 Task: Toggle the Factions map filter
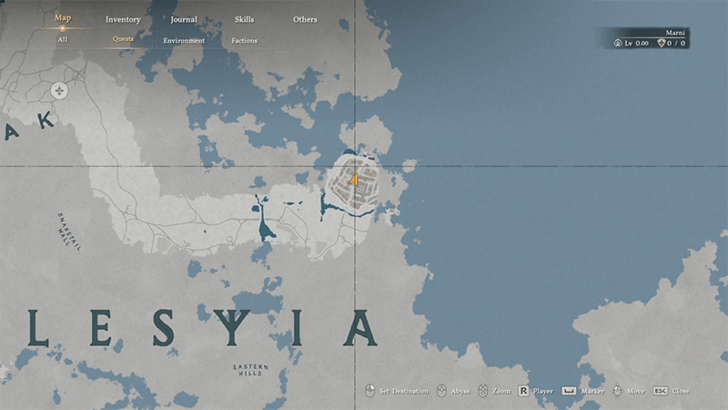pyautogui.click(x=244, y=40)
